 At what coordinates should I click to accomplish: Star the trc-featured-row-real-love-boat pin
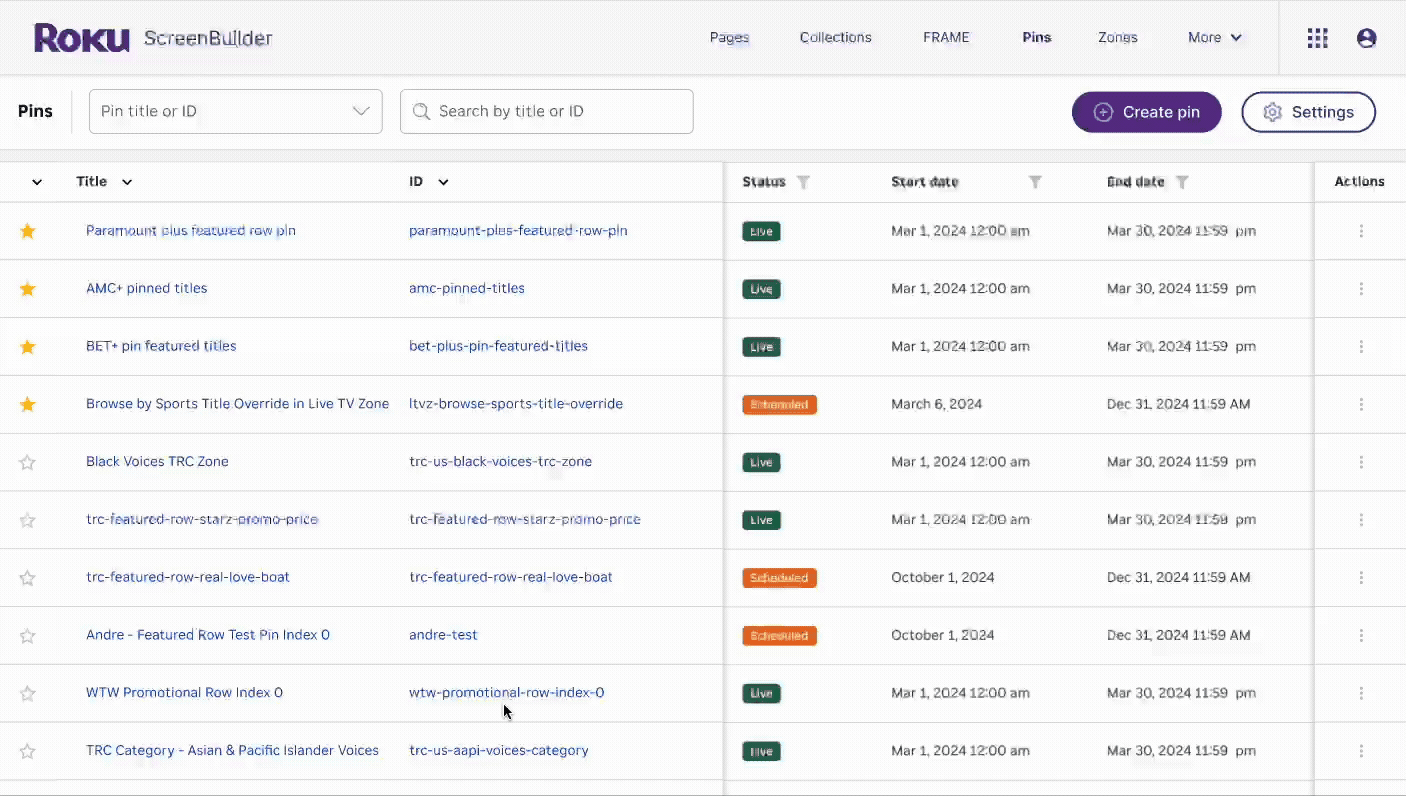coord(28,578)
